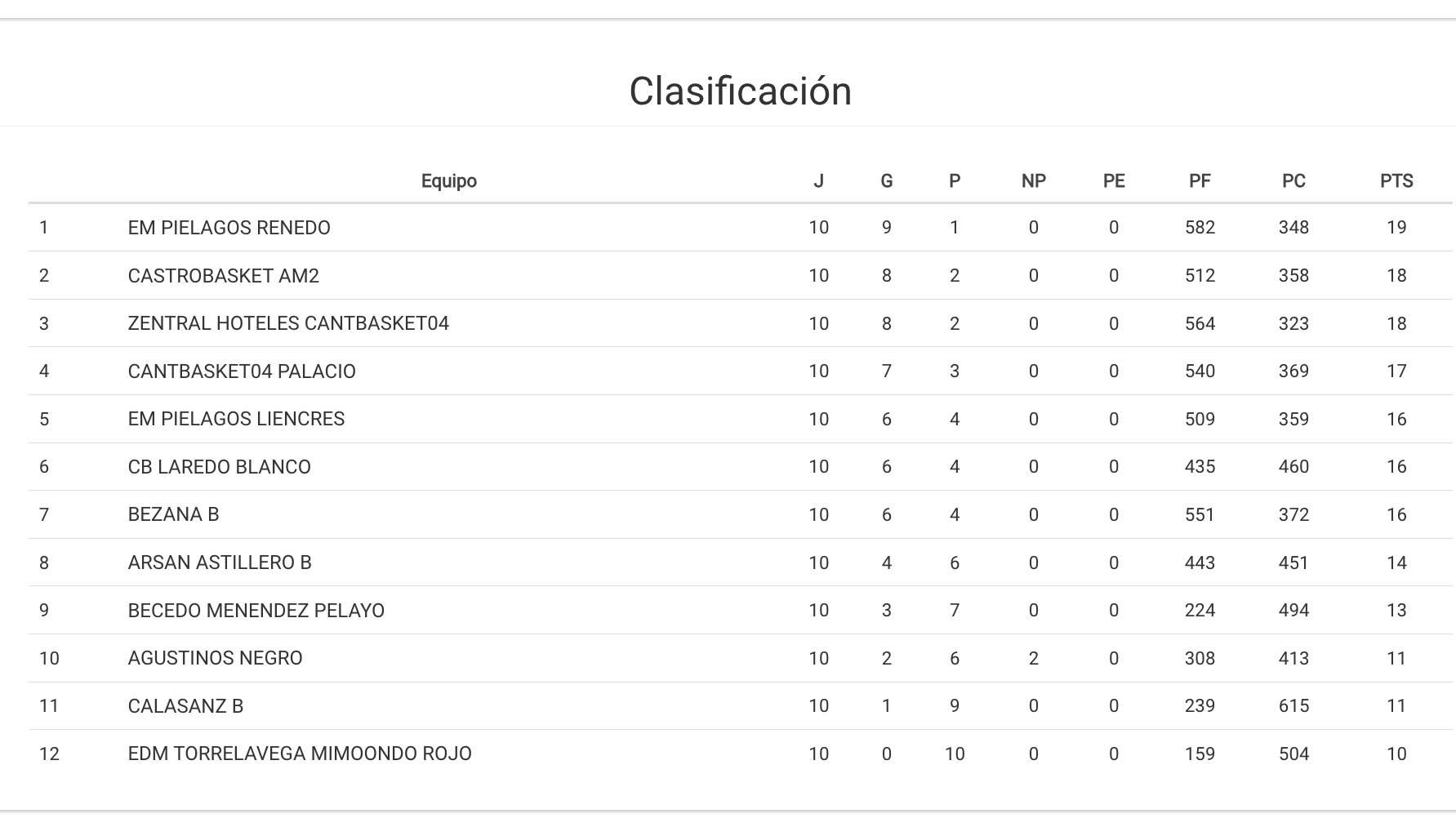1456x836 pixels.
Task: Open ZENTRAL HOTELES CANTBASKET04 team row
Action: [288, 323]
